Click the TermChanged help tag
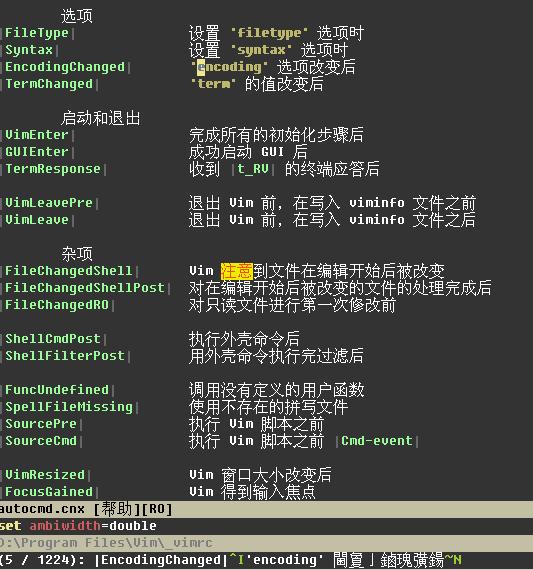 pos(49,84)
